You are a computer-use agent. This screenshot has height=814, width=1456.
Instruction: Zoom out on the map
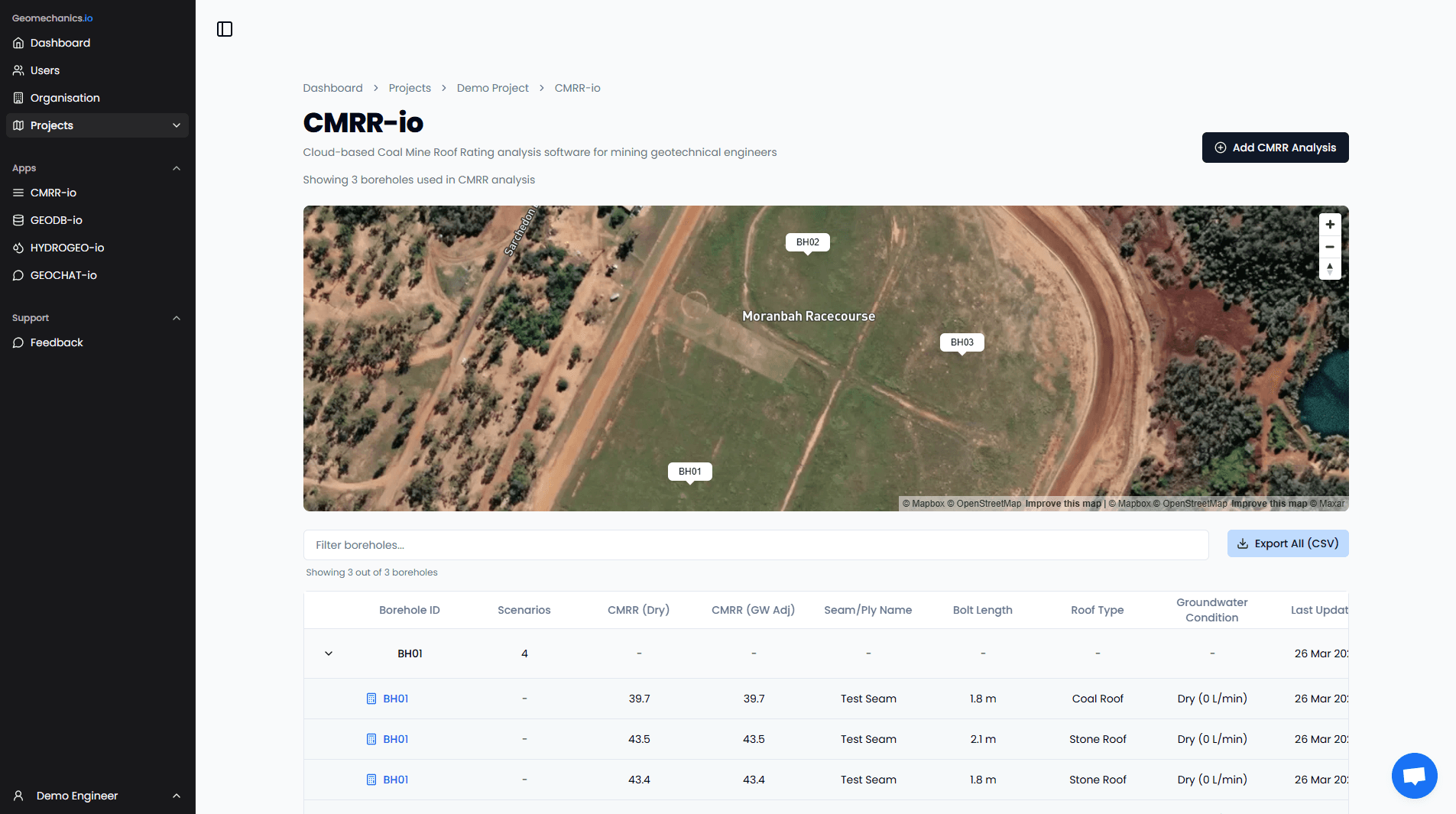1330,246
